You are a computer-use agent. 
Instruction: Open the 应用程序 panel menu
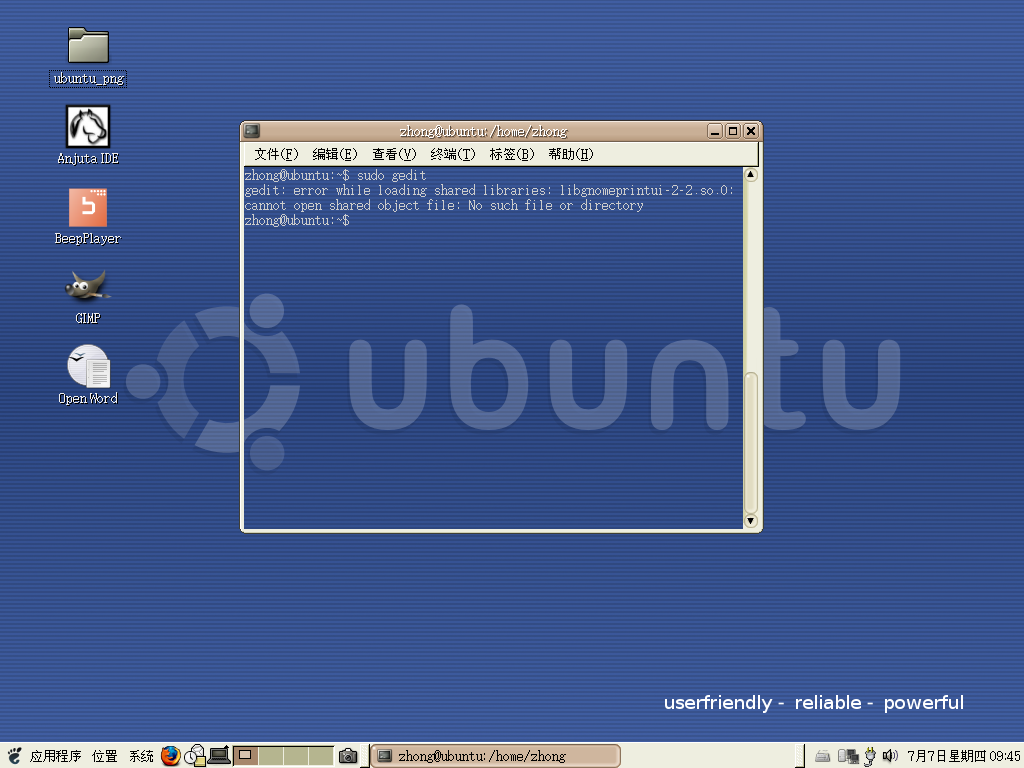click(56, 756)
